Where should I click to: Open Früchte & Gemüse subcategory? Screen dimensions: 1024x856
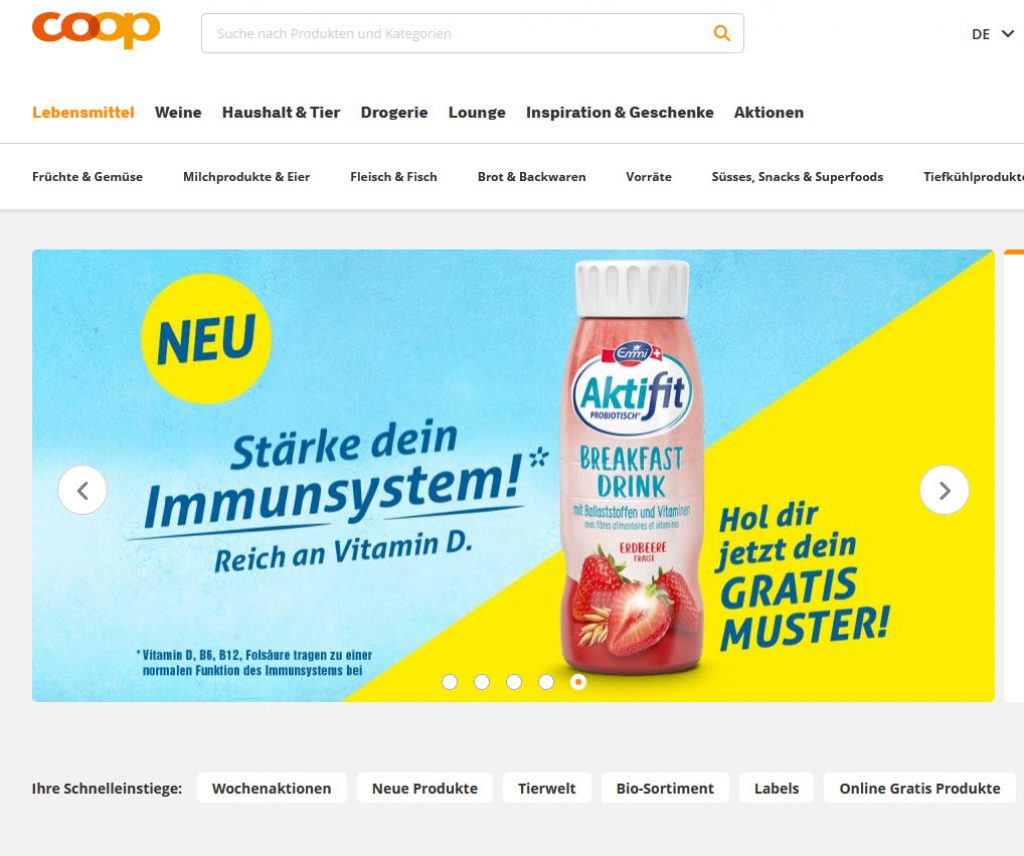[88, 177]
